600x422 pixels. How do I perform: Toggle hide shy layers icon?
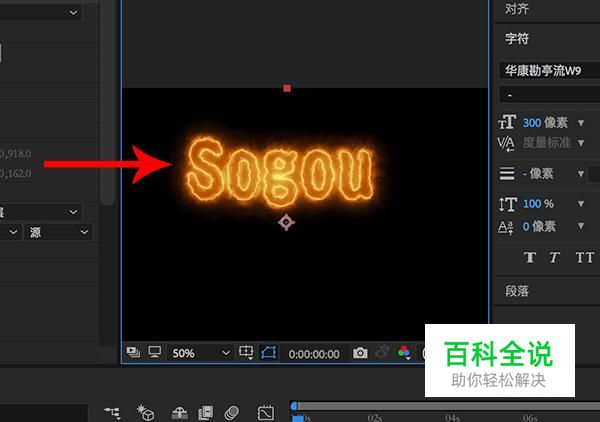tap(179, 413)
